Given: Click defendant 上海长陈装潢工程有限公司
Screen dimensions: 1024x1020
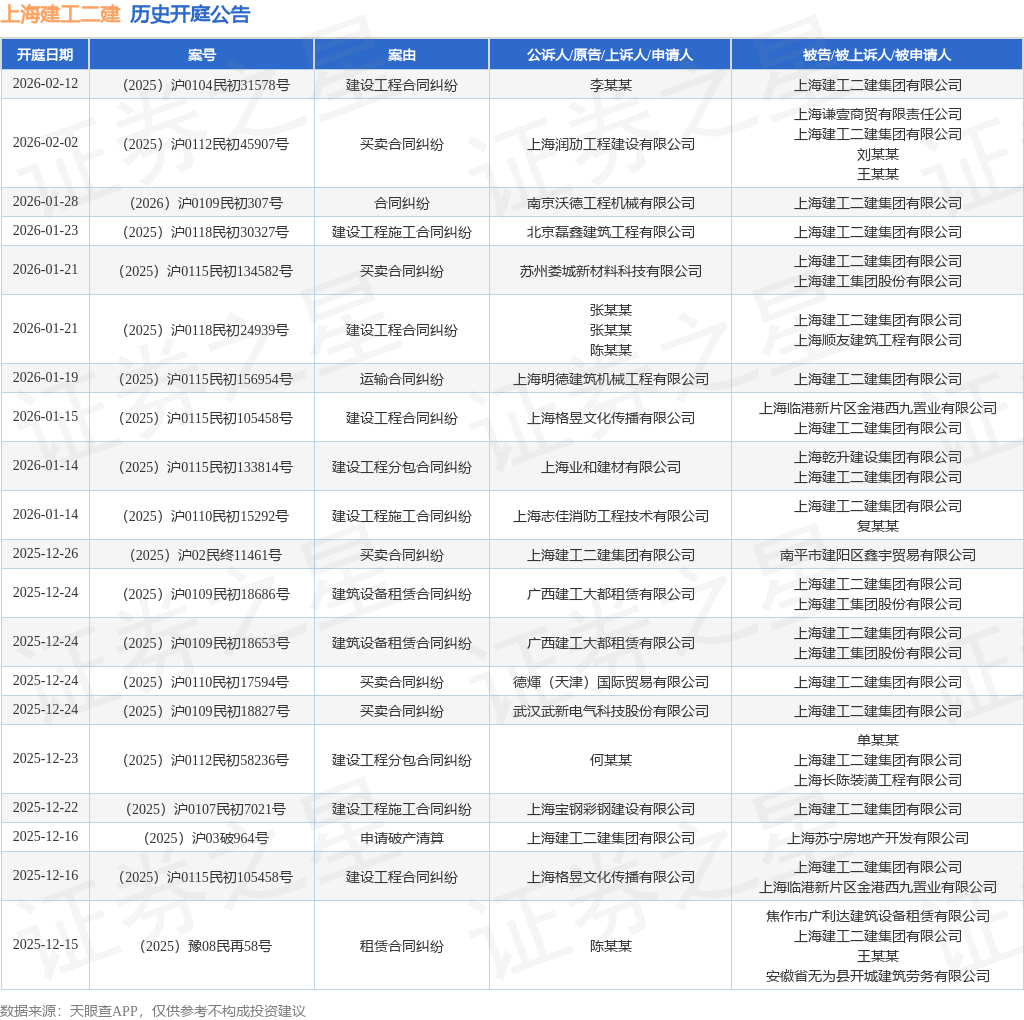Looking at the screenshot, I should pos(878,780).
